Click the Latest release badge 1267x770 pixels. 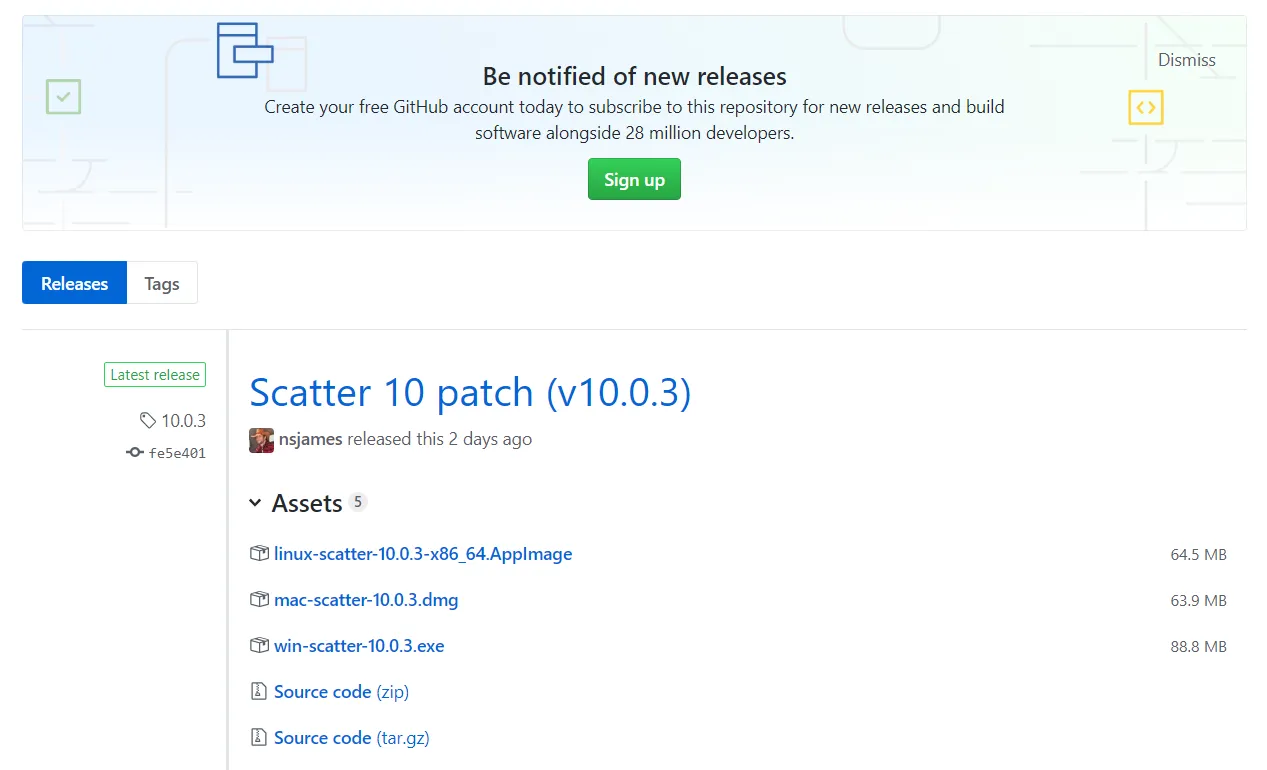tap(155, 375)
